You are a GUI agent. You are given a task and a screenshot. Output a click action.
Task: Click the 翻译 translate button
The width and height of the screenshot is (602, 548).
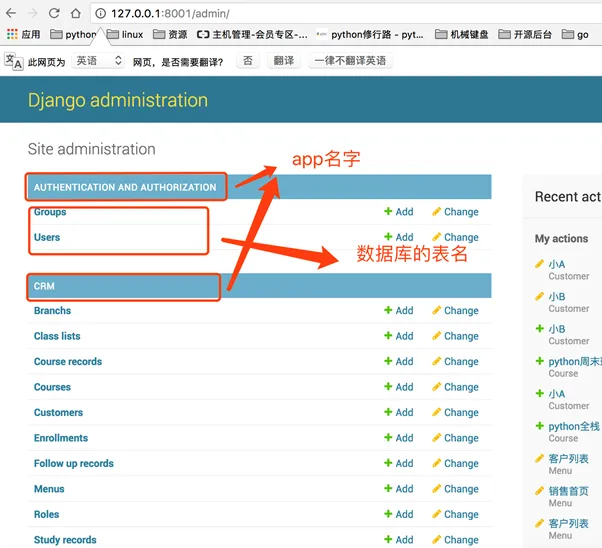[x=283, y=61]
